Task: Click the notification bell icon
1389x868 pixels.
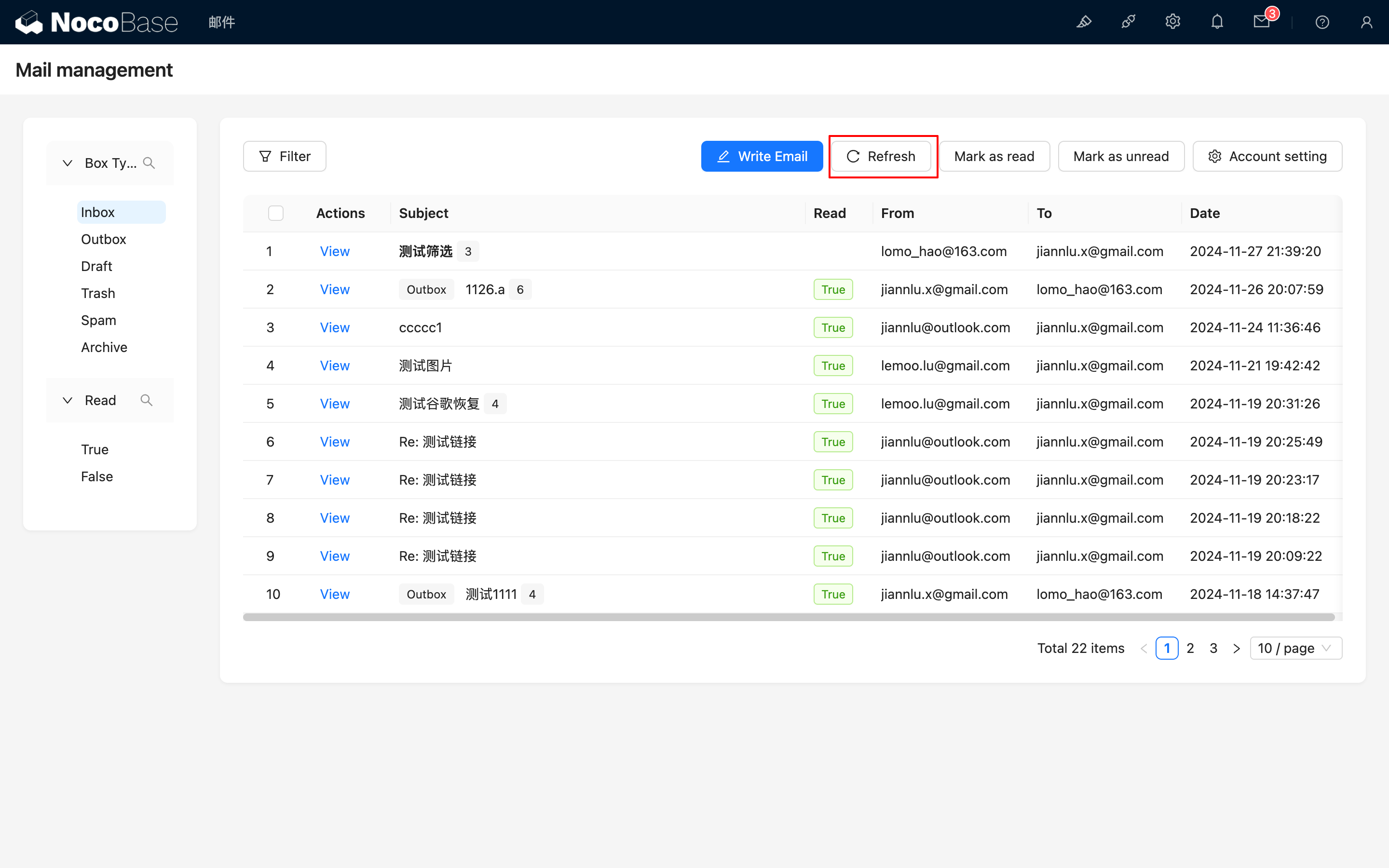Action: (1217, 22)
